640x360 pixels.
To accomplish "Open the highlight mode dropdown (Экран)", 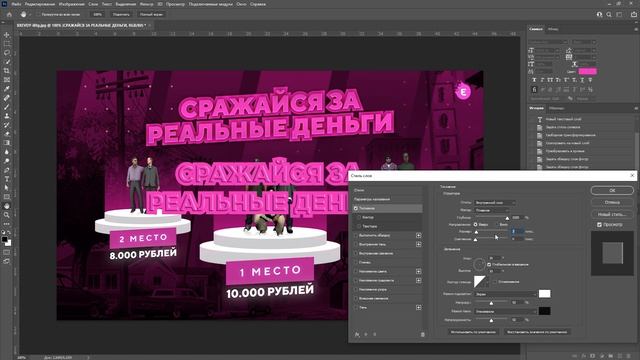I will 506,294.
